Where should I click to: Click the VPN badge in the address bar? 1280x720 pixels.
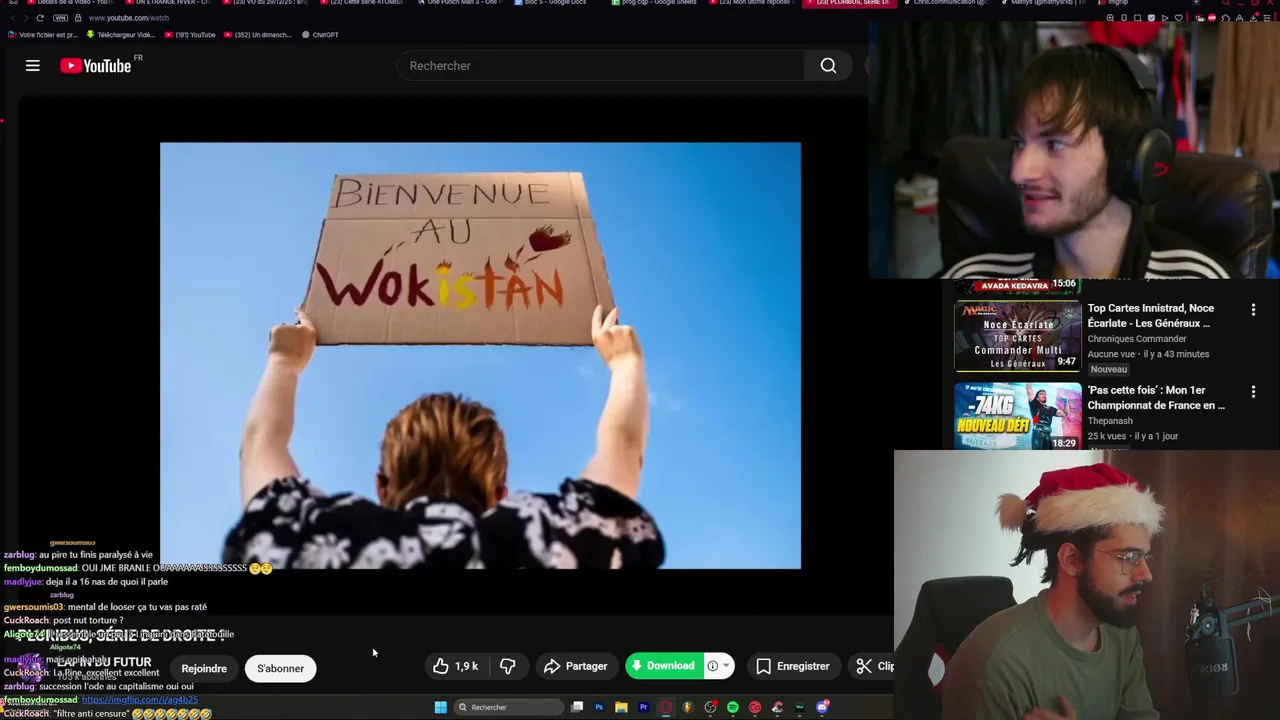pyautogui.click(x=61, y=18)
